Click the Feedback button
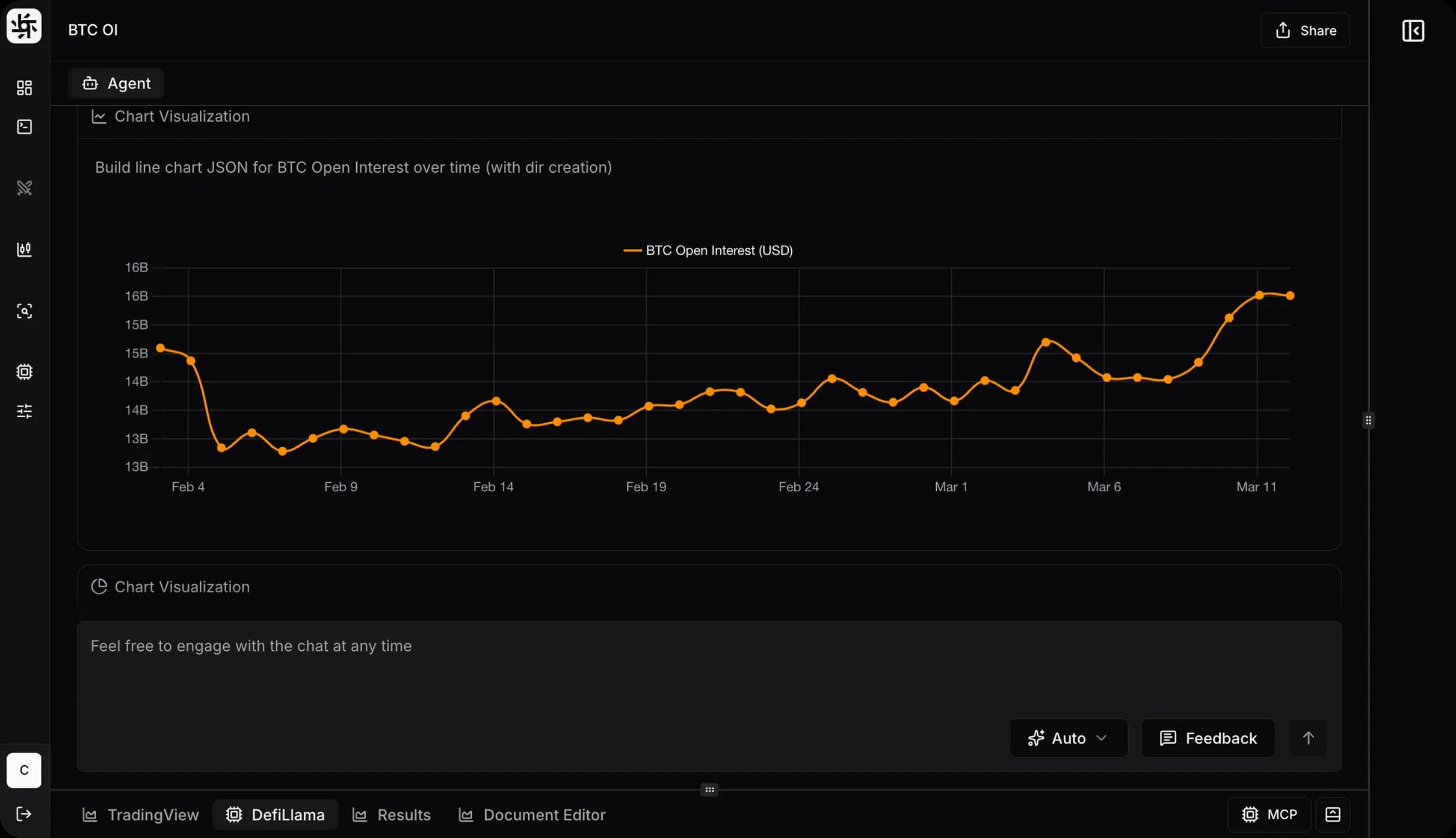Screen dimensions: 1456x838 tap(1208, 738)
